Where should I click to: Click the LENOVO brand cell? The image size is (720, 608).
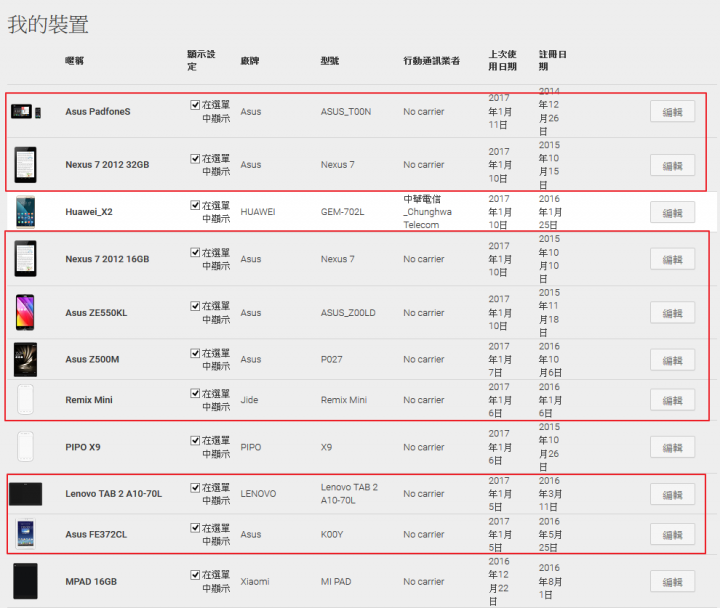coord(258,494)
